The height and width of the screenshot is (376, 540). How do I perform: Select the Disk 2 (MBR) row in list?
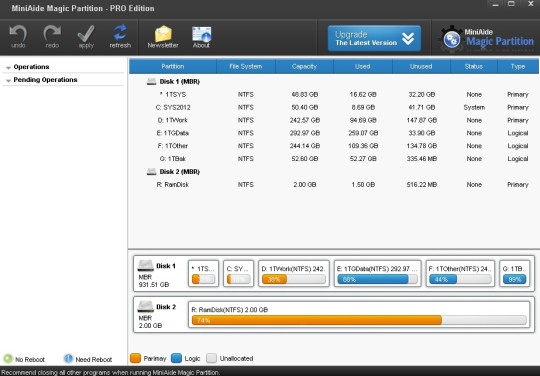click(x=334, y=172)
